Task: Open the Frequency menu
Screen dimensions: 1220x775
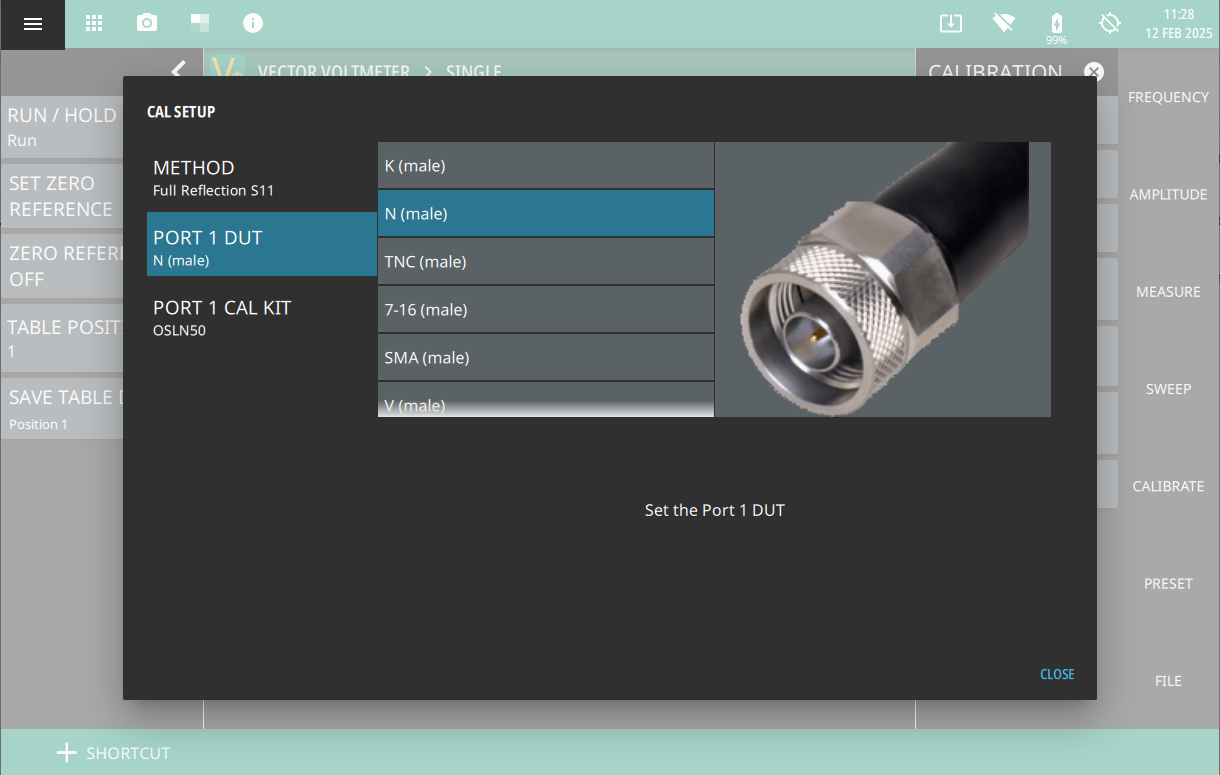Action: 1168,97
